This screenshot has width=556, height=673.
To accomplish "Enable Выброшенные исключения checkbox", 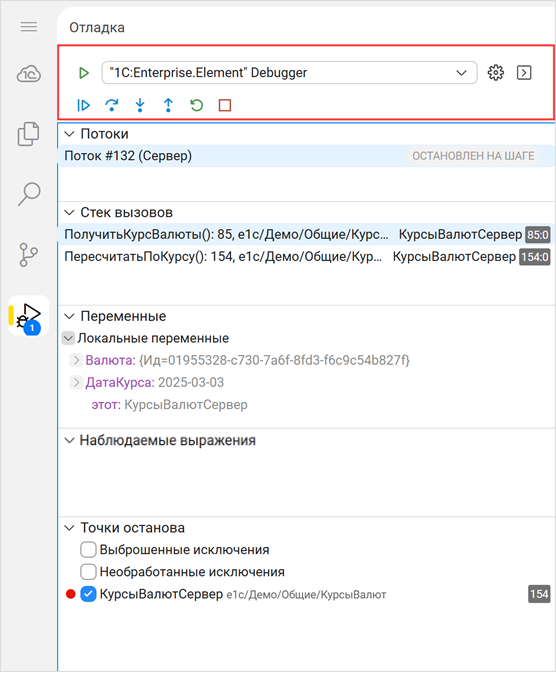I will point(88,549).
